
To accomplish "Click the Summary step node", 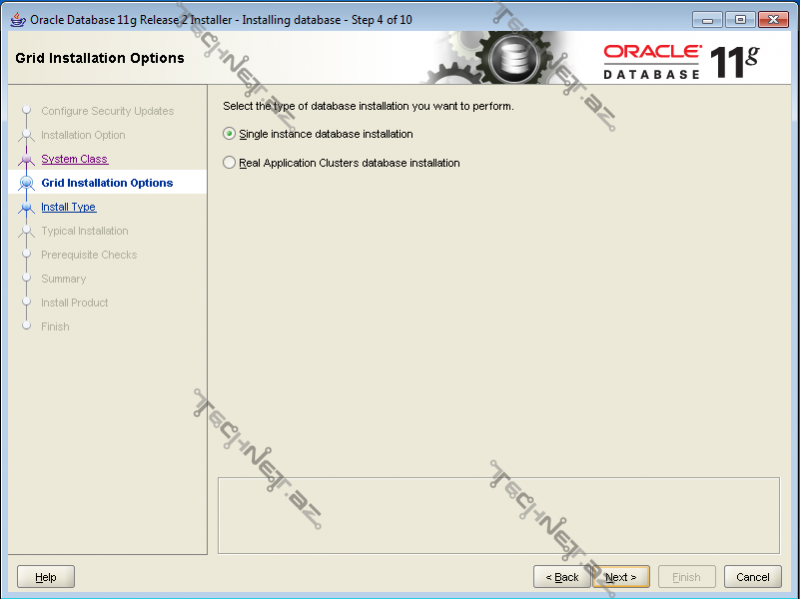I will pos(27,278).
